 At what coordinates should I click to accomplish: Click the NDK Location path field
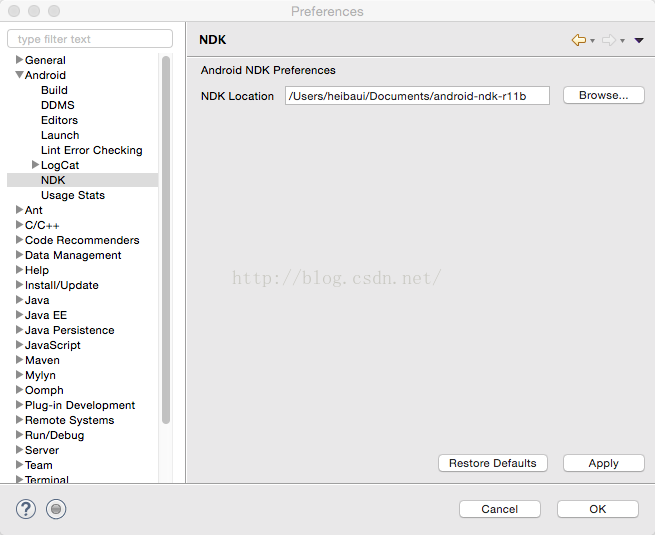pyautogui.click(x=417, y=96)
